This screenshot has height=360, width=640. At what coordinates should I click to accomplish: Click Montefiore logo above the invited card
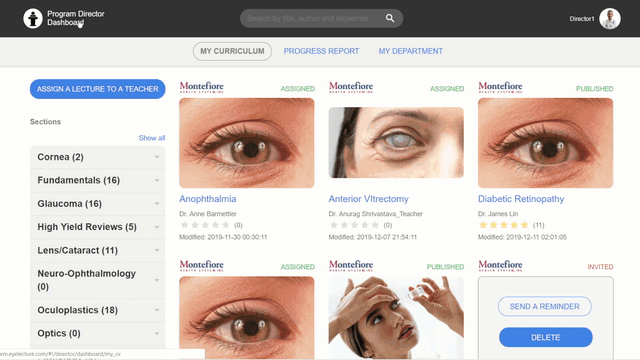click(x=500, y=266)
